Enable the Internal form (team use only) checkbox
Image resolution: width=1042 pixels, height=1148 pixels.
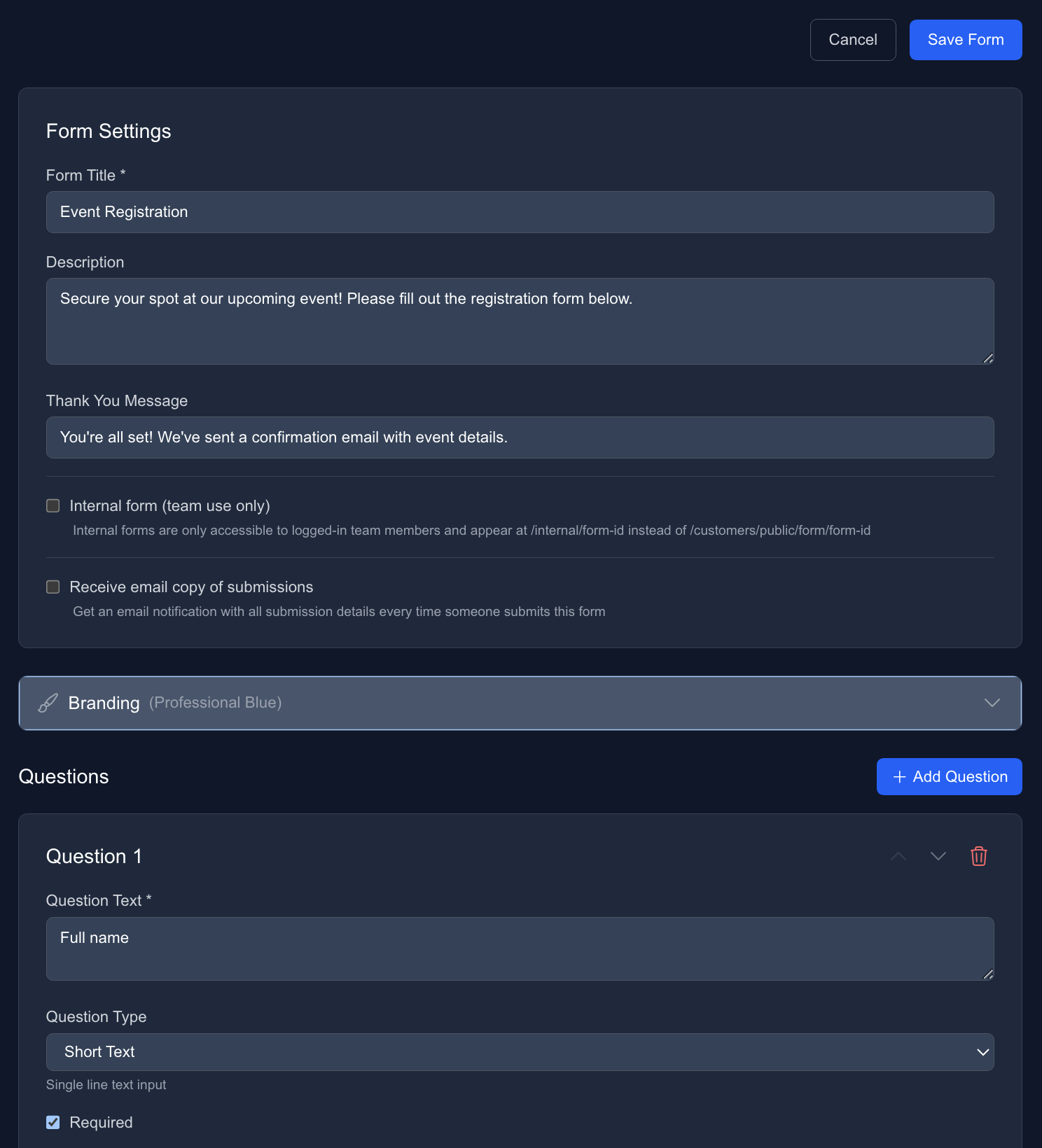[x=53, y=505]
